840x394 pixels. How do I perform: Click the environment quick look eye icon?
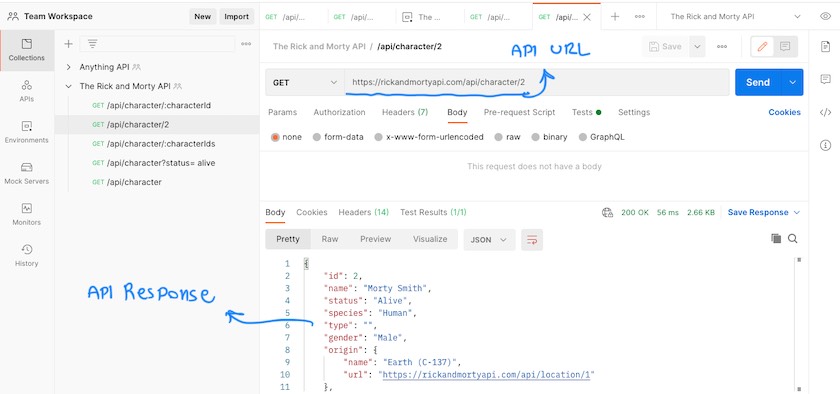click(825, 17)
